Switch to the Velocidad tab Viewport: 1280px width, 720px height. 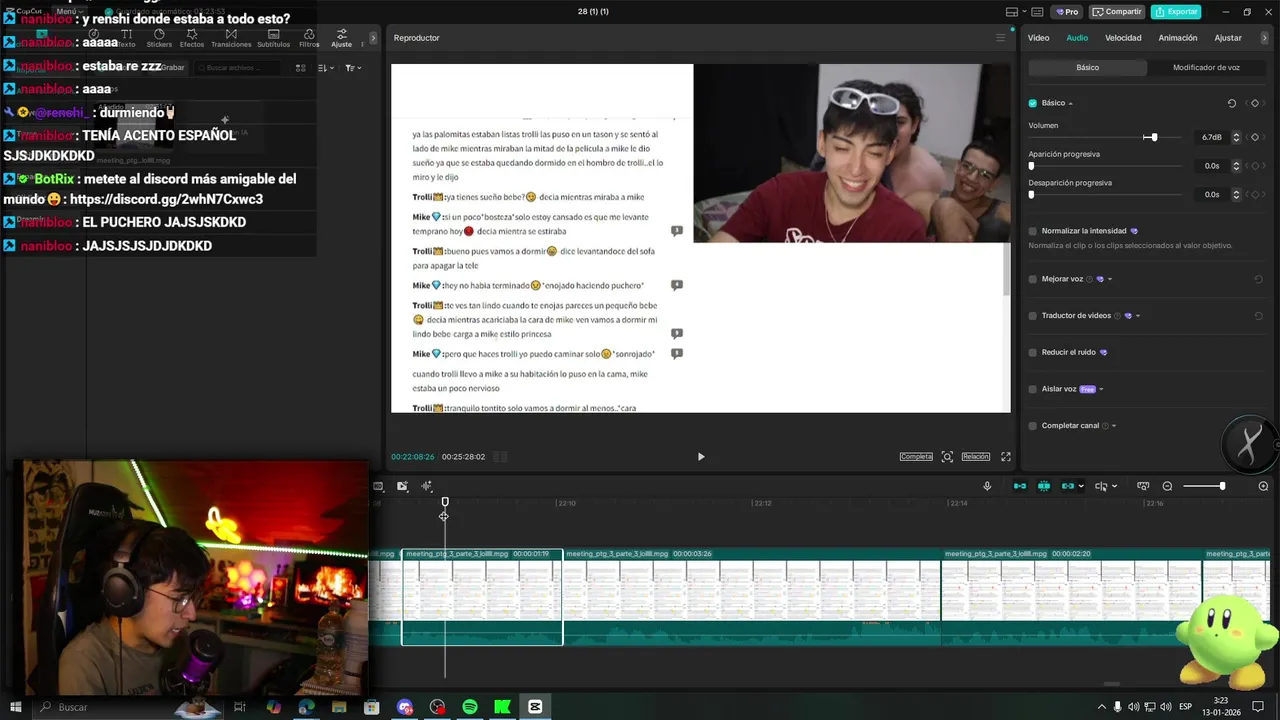tap(1123, 38)
